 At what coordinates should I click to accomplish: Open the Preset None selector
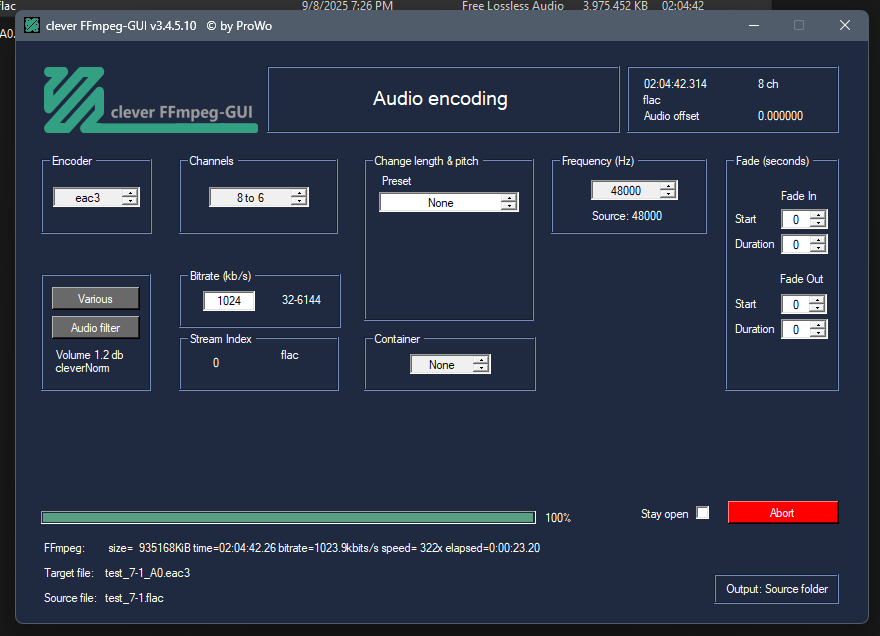click(449, 202)
